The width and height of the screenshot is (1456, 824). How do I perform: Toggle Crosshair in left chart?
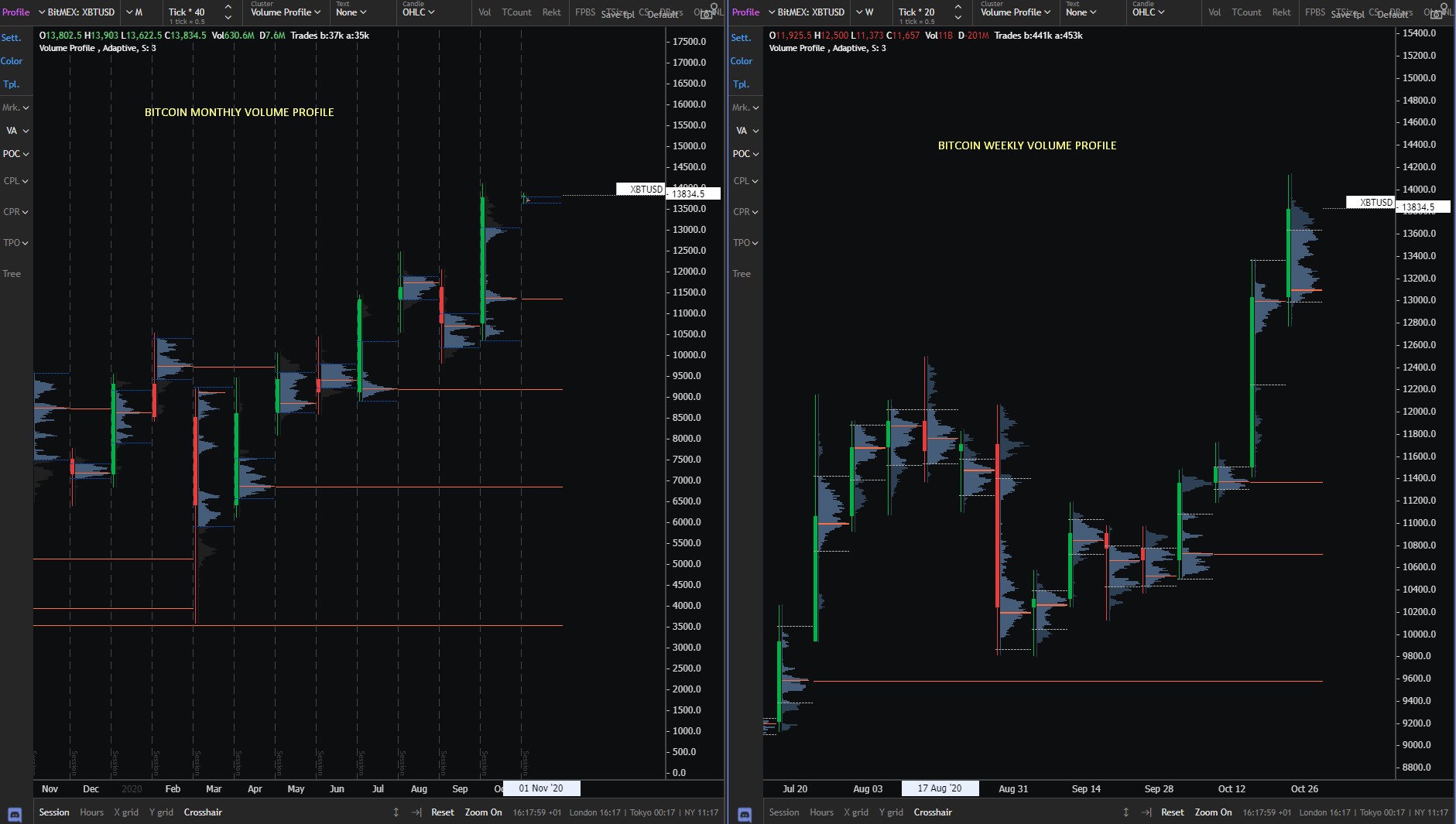coord(203,812)
